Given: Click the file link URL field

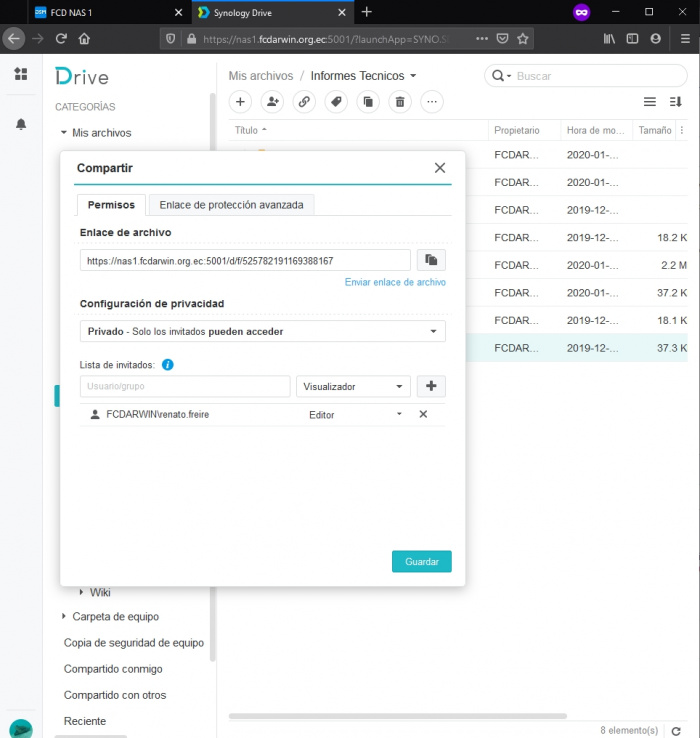Looking at the screenshot, I should (245, 260).
